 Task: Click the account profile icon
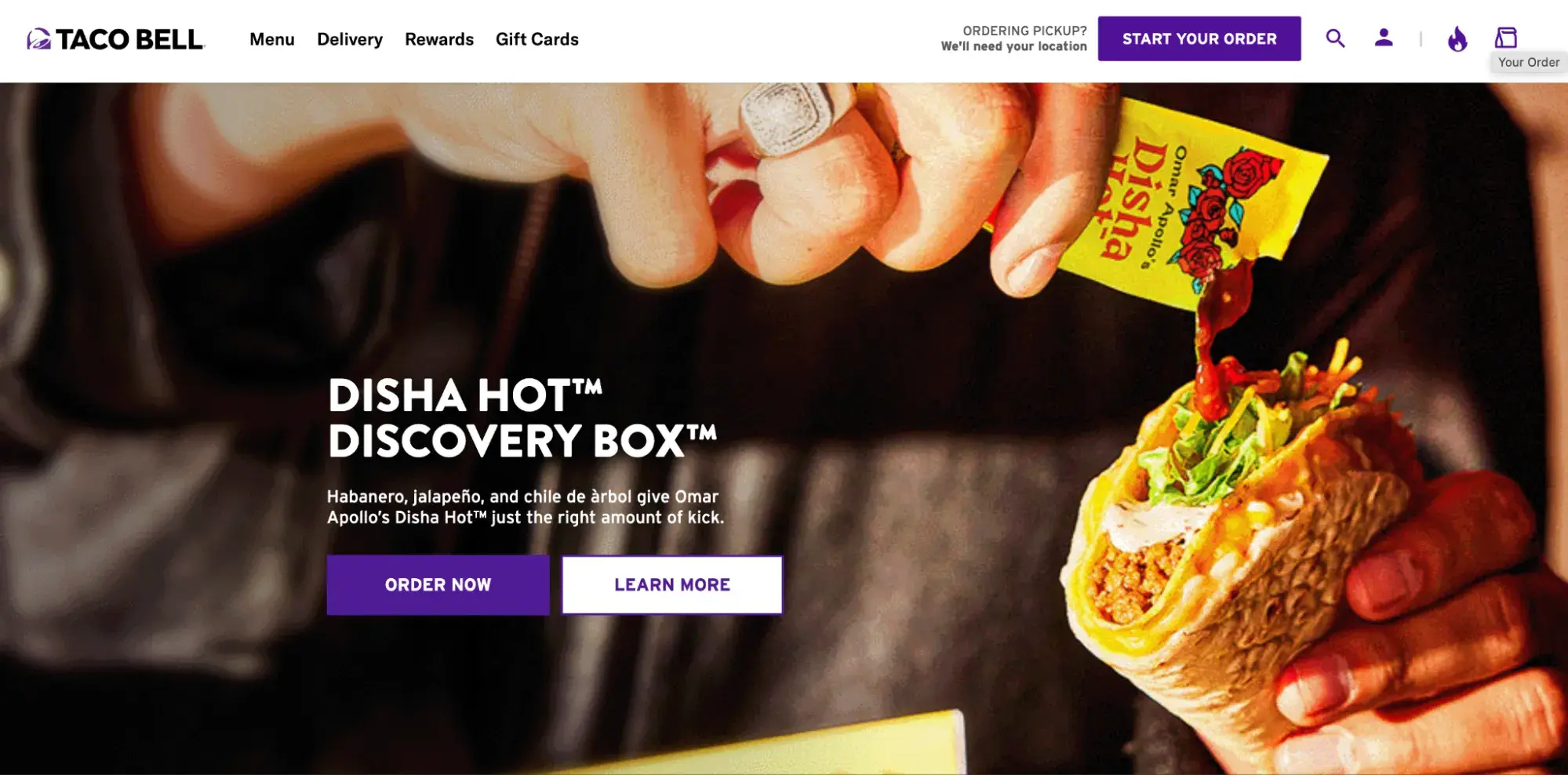pos(1384,38)
